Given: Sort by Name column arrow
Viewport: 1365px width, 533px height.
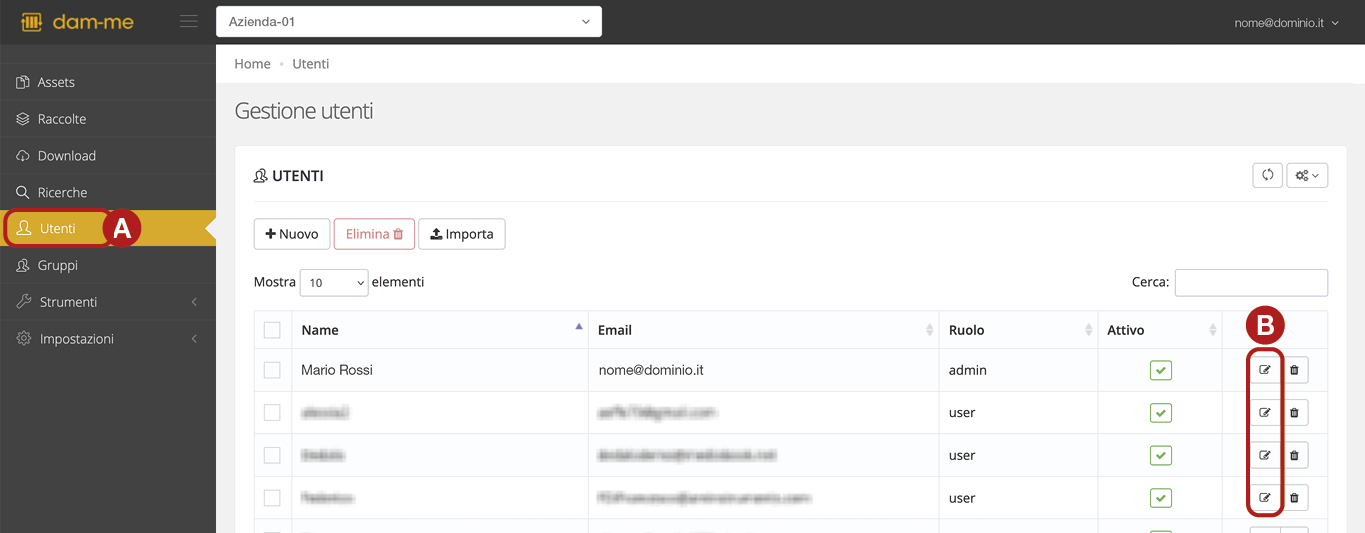Looking at the screenshot, I should pos(579,327).
